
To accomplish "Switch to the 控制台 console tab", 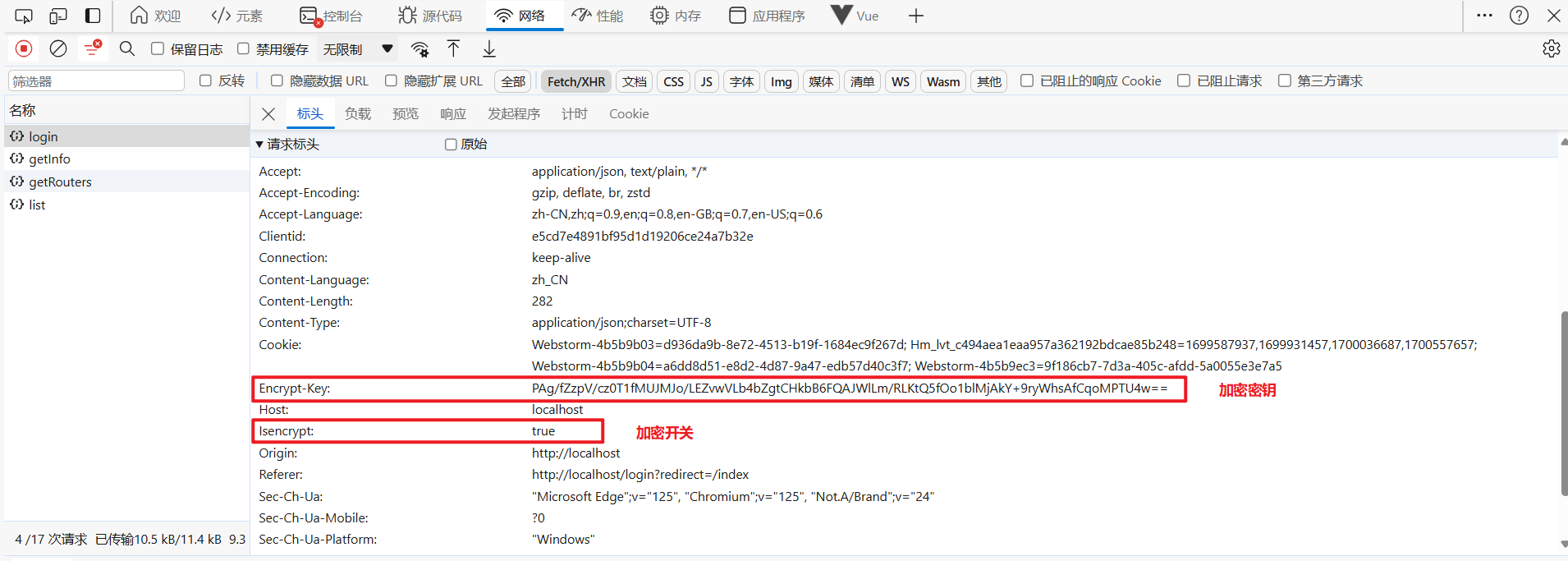I will tap(331, 16).
